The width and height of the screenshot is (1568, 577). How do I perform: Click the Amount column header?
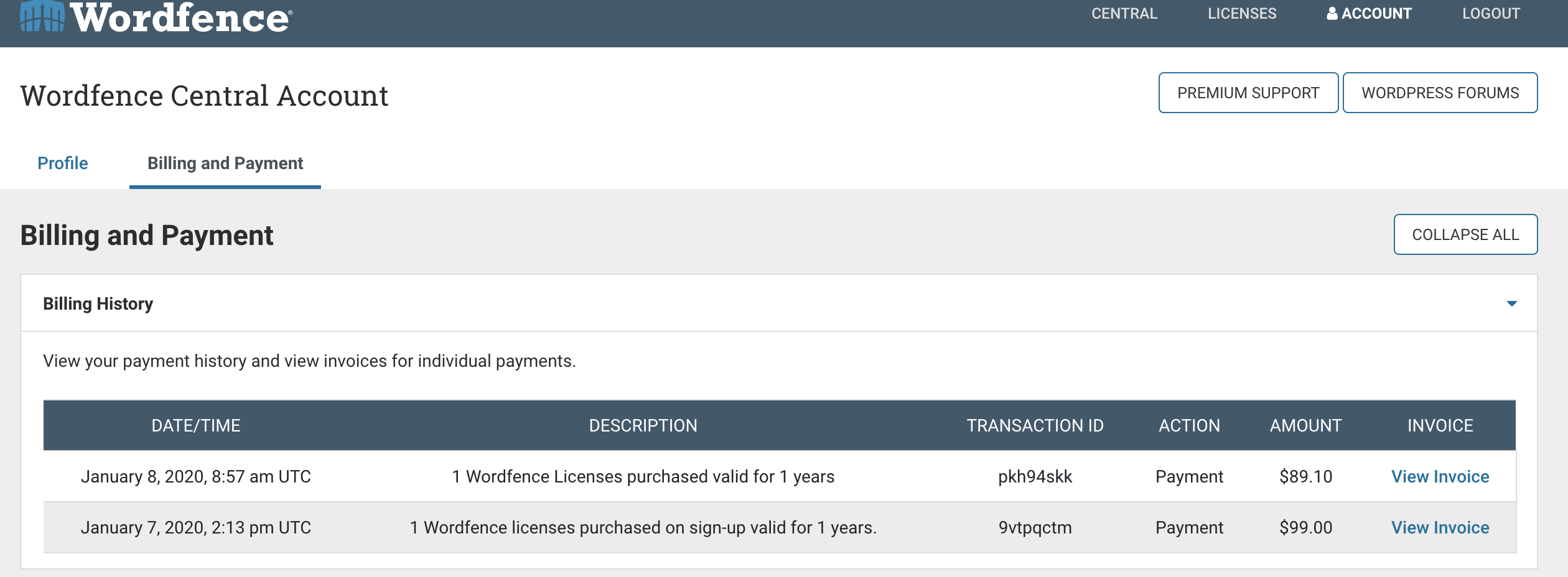1305,425
